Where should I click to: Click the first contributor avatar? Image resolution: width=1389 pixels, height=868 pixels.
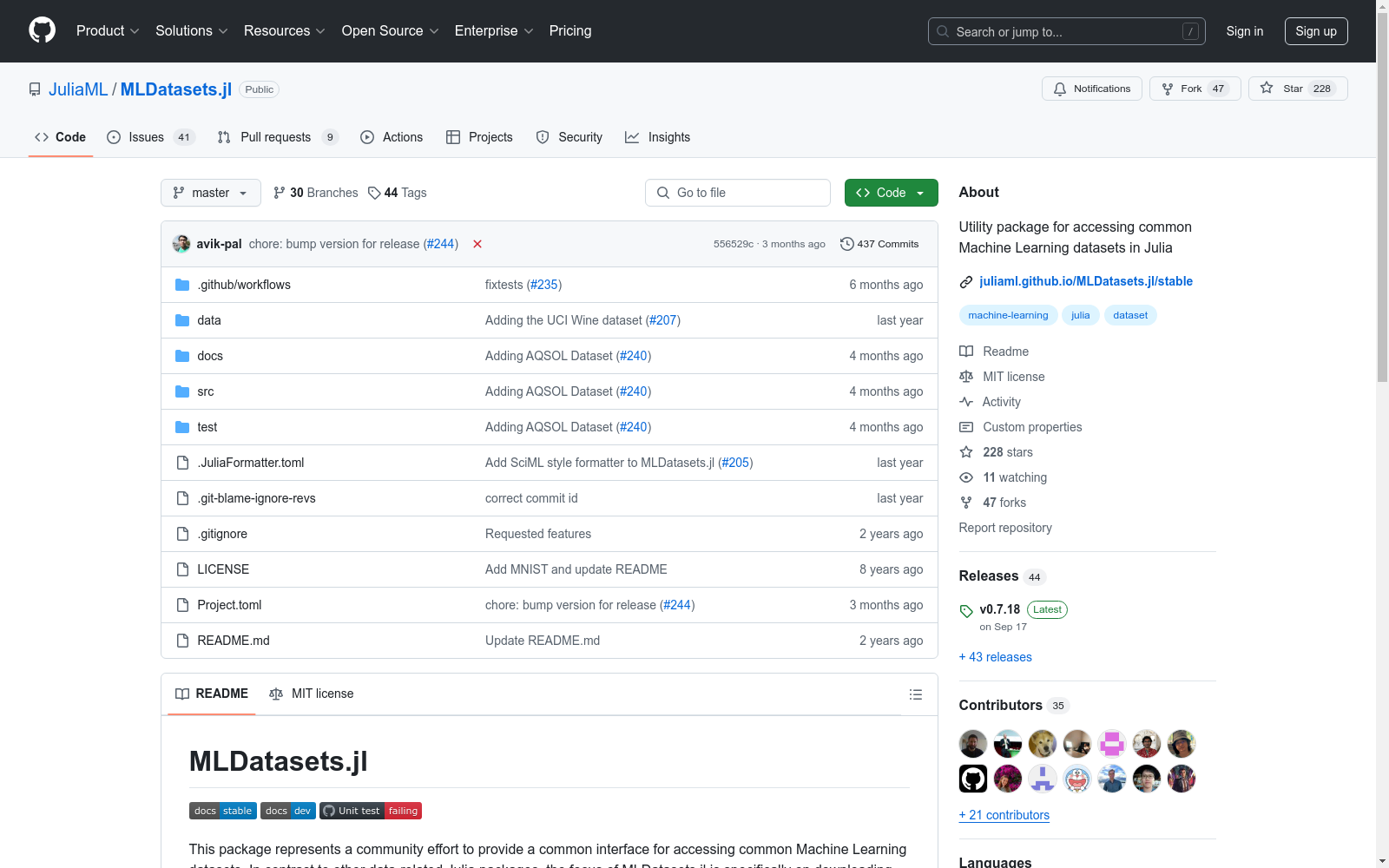(x=973, y=744)
